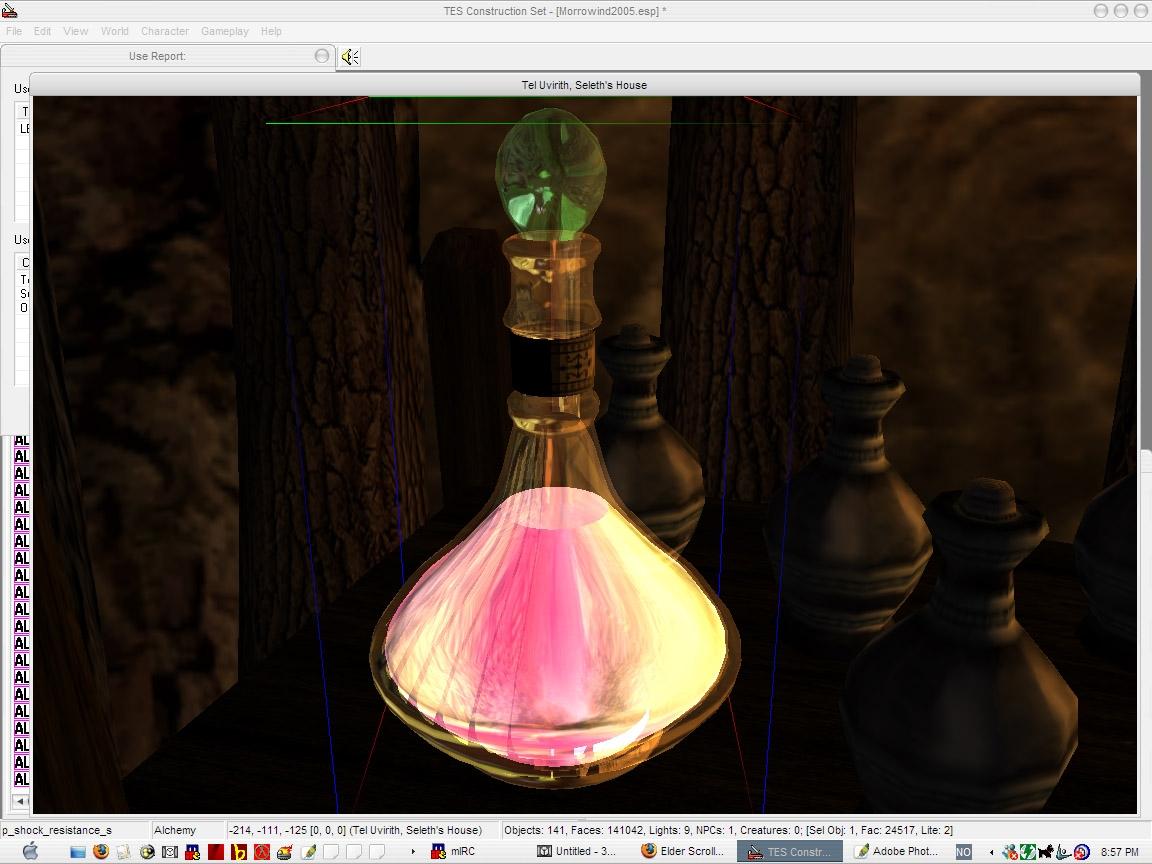Click the sound toggle icon in the toolbar
Image resolution: width=1152 pixels, height=864 pixels.
tap(350, 57)
